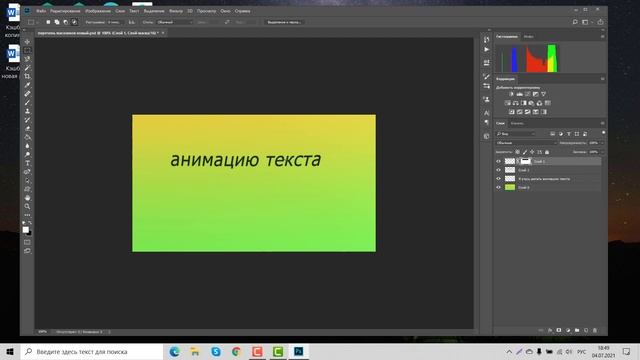Screen dimensions: 640x360
Task: Toggle lock transparent pixels
Action: pos(518,152)
